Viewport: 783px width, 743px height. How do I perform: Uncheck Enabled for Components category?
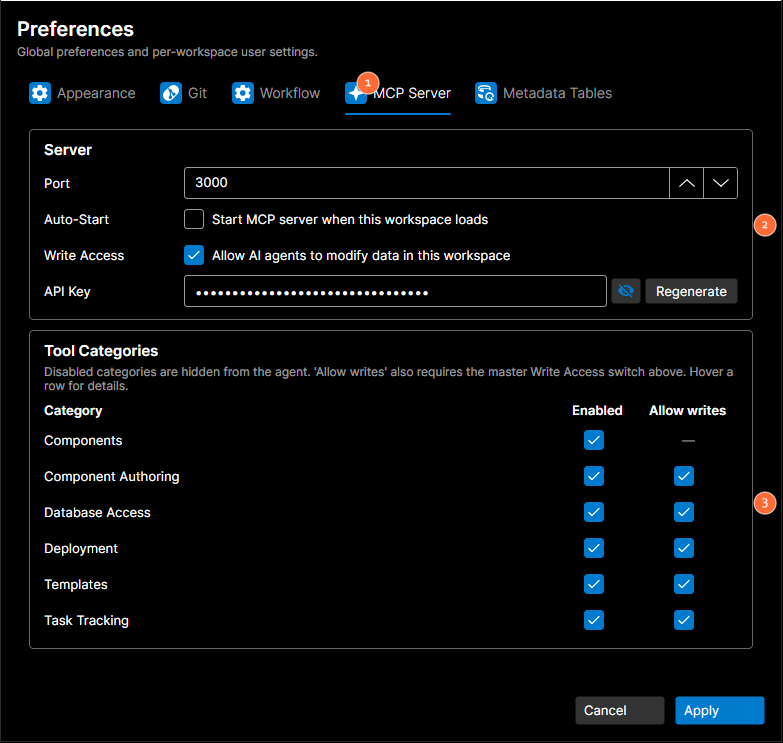click(594, 440)
